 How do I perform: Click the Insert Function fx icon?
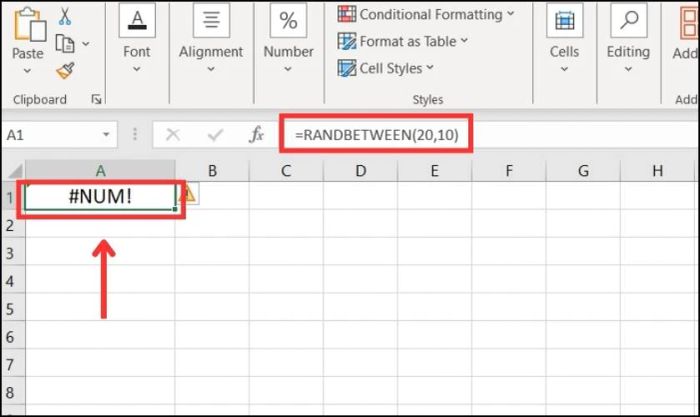click(256, 134)
